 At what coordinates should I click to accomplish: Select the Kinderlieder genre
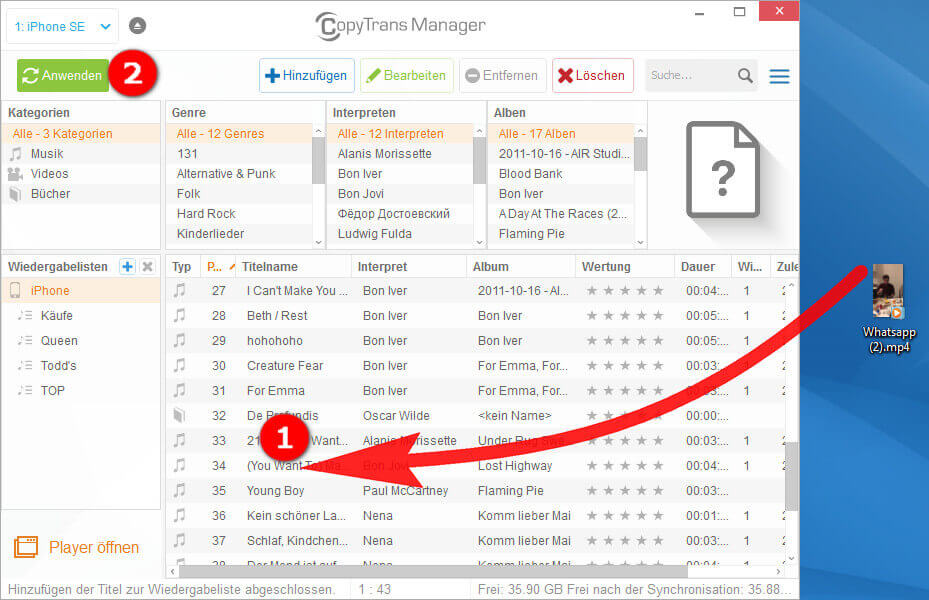pyautogui.click(x=239, y=234)
